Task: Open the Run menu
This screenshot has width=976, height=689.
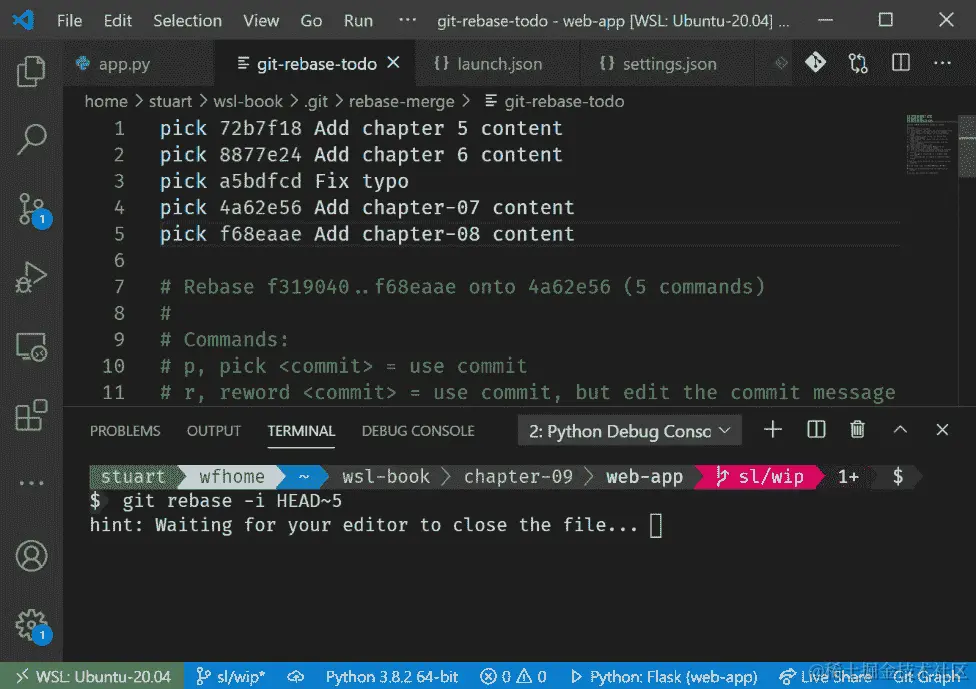Action: coord(358,19)
